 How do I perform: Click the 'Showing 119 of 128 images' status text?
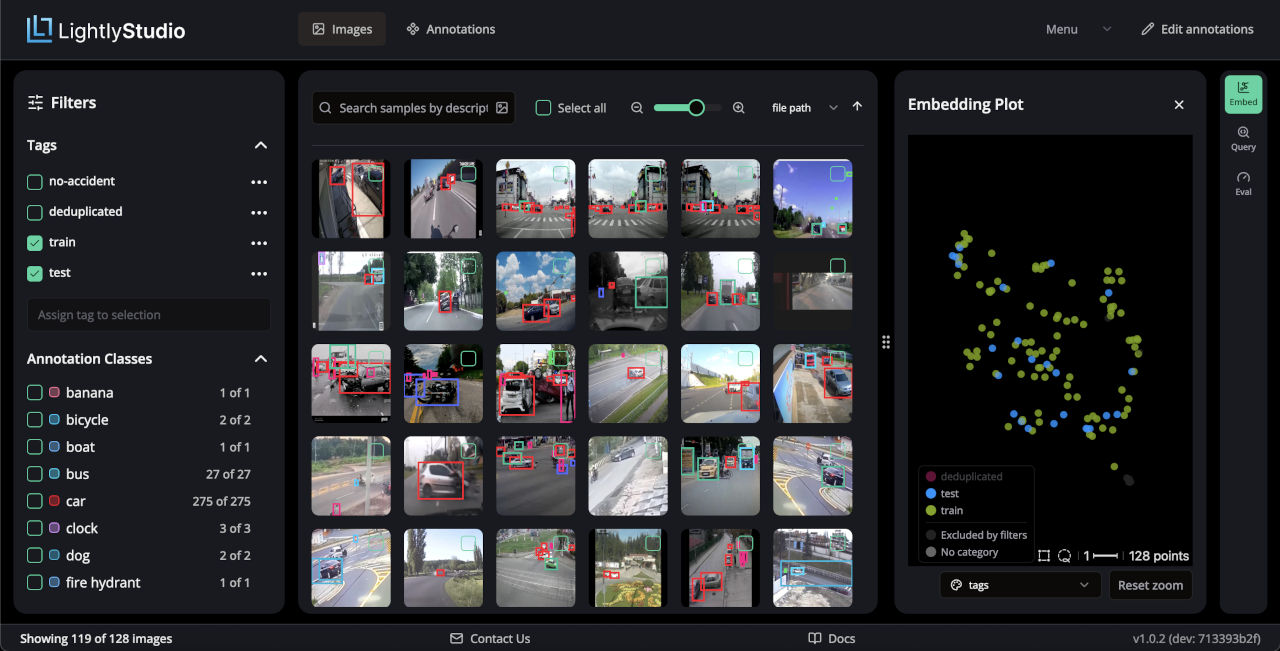[x=96, y=638]
